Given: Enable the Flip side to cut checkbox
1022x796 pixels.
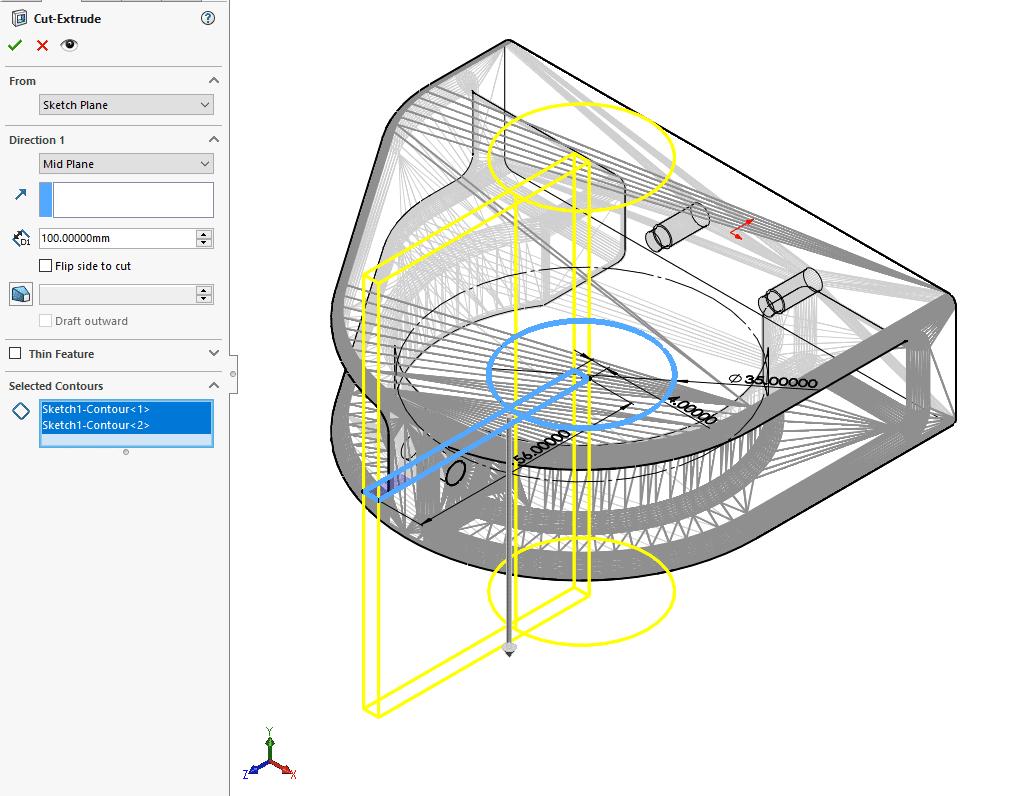Looking at the screenshot, I should [44, 266].
